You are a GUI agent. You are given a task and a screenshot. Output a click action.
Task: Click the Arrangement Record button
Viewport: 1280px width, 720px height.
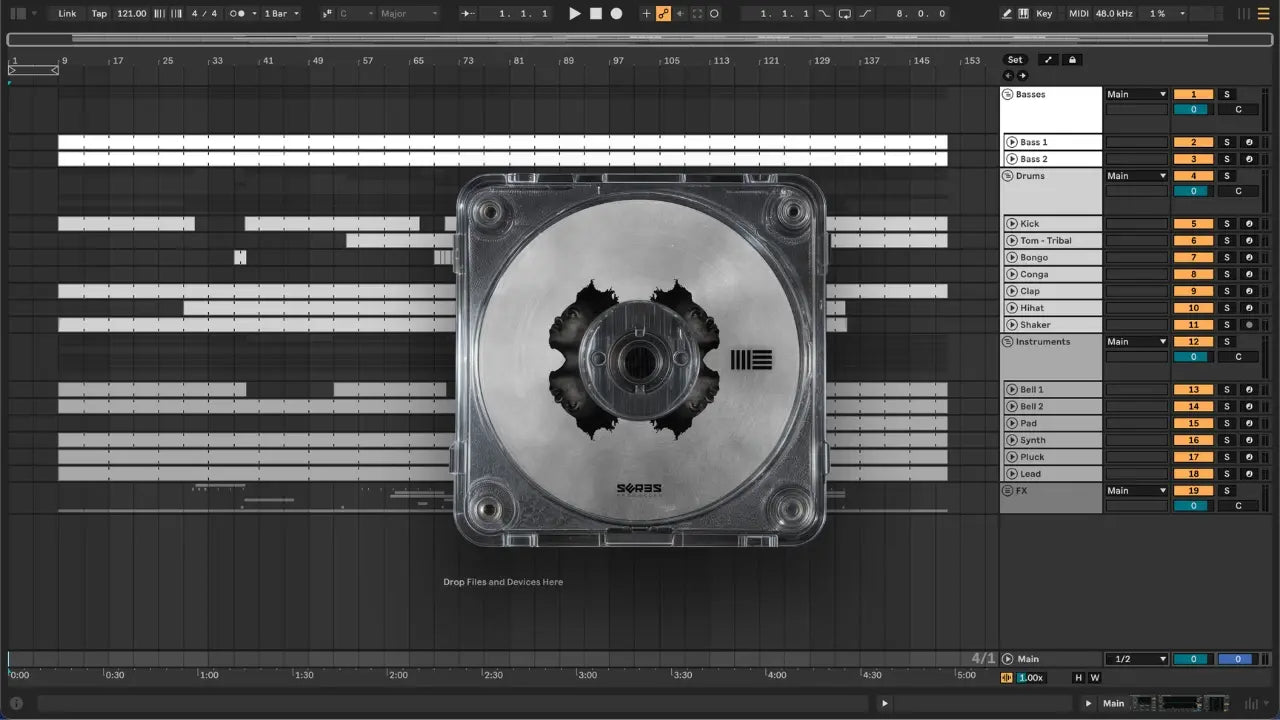(x=616, y=14)
